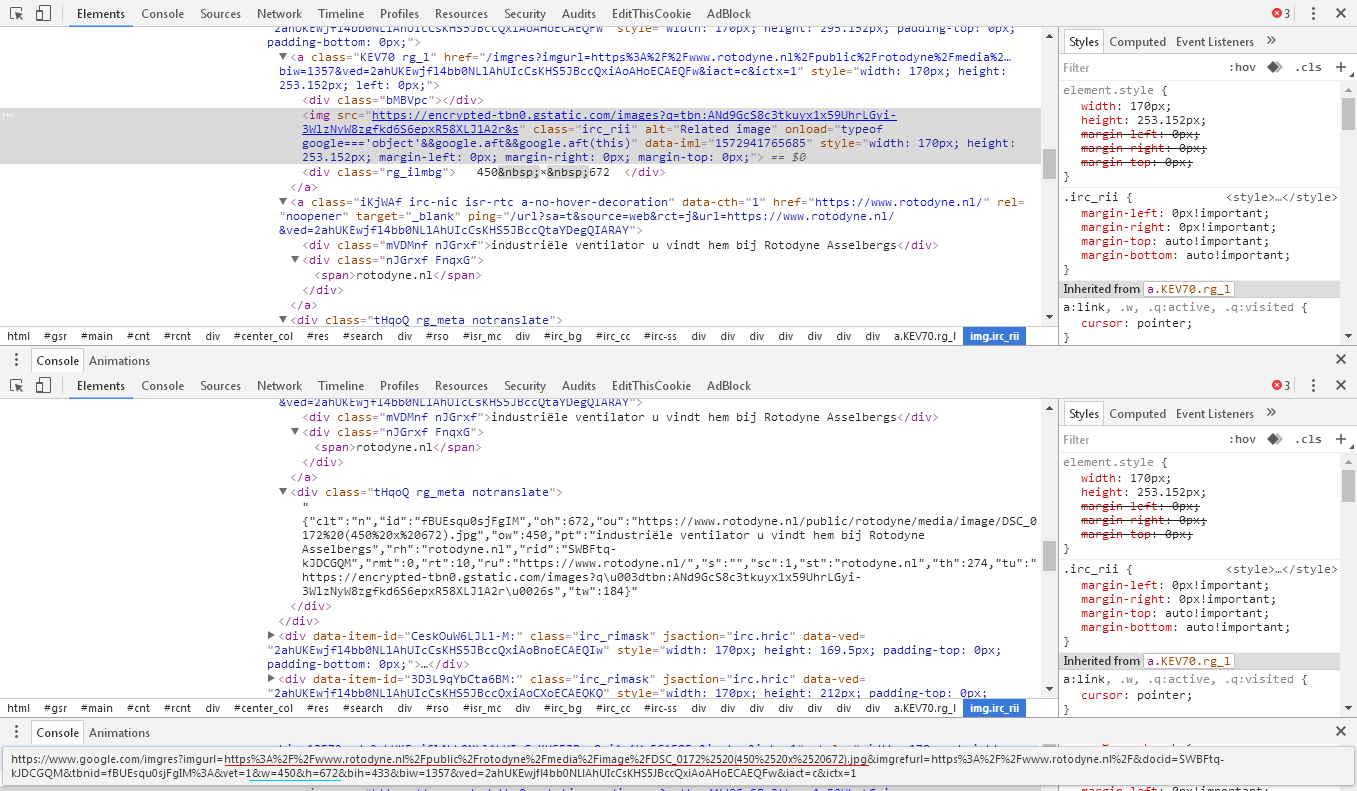Click the error count badge in upper DevTools
This screenshot has height=791, width=1357.
[x=1281, y=13]
